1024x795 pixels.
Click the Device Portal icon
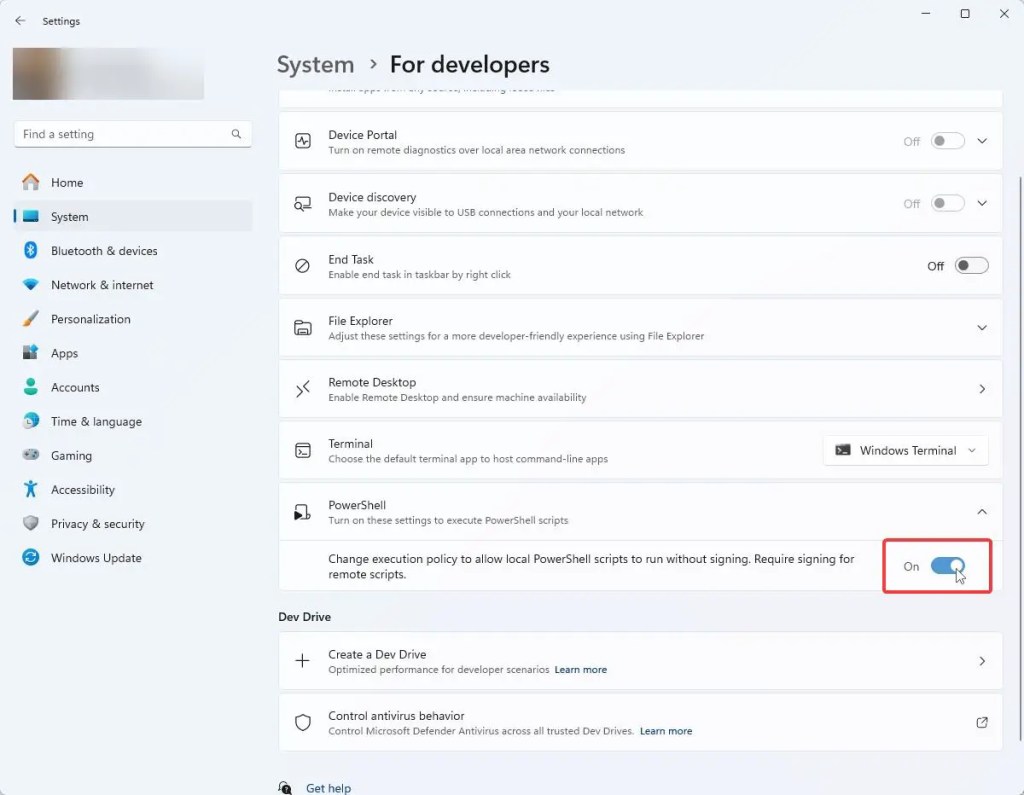point(303,140)
